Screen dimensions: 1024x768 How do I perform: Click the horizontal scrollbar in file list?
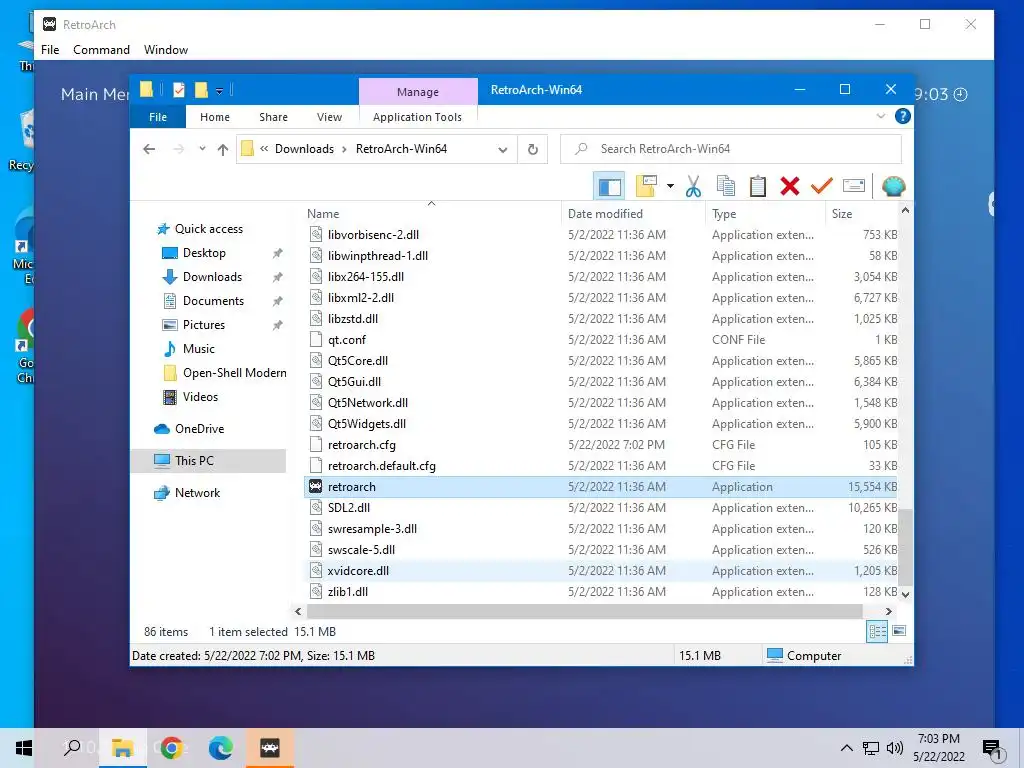point(584,611)
